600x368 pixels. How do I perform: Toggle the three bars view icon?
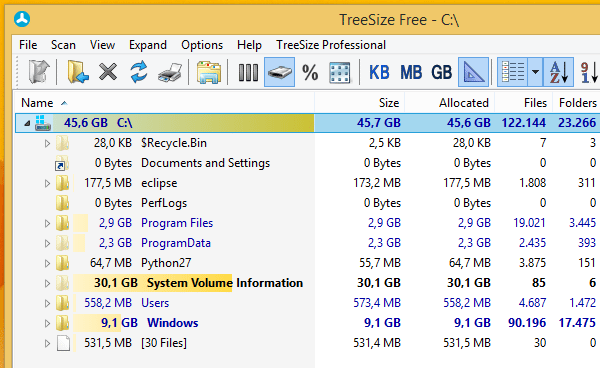coord(248,72)
